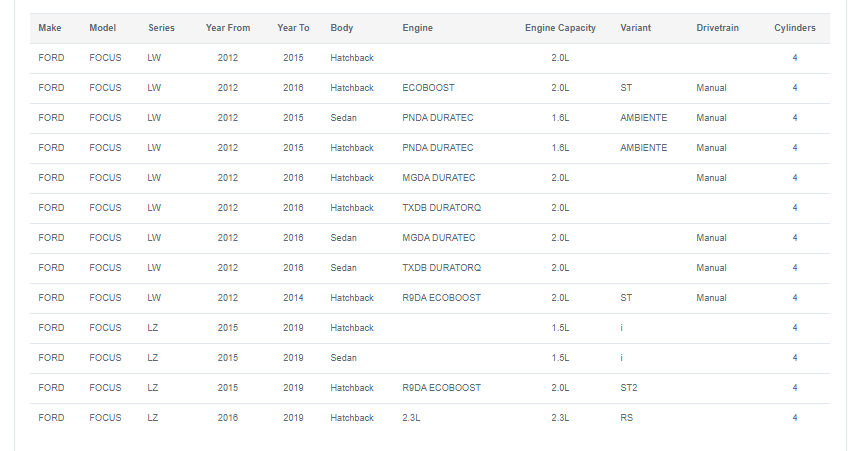Click the Make column header
The image size is (861, 451).
pos(49,28)
